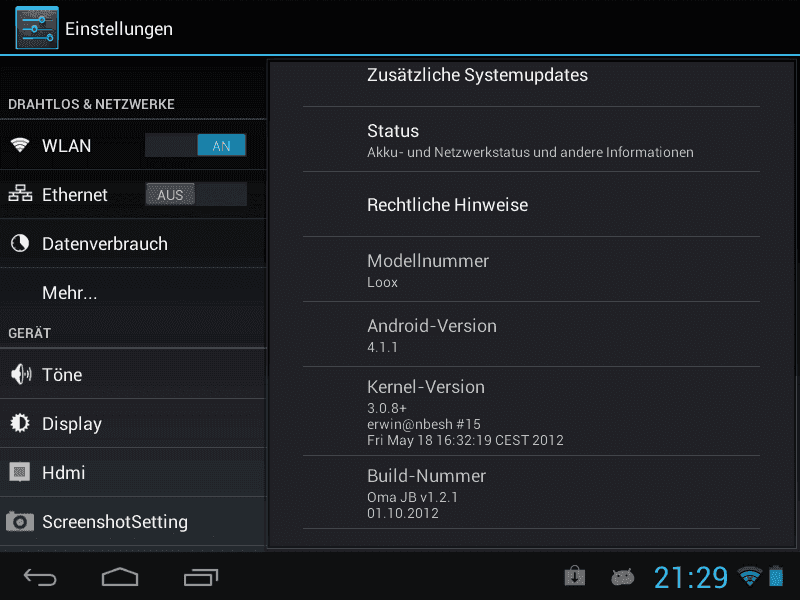Open Mehr... network options
This screenshot has height=600, width=800.
point(133,292)
